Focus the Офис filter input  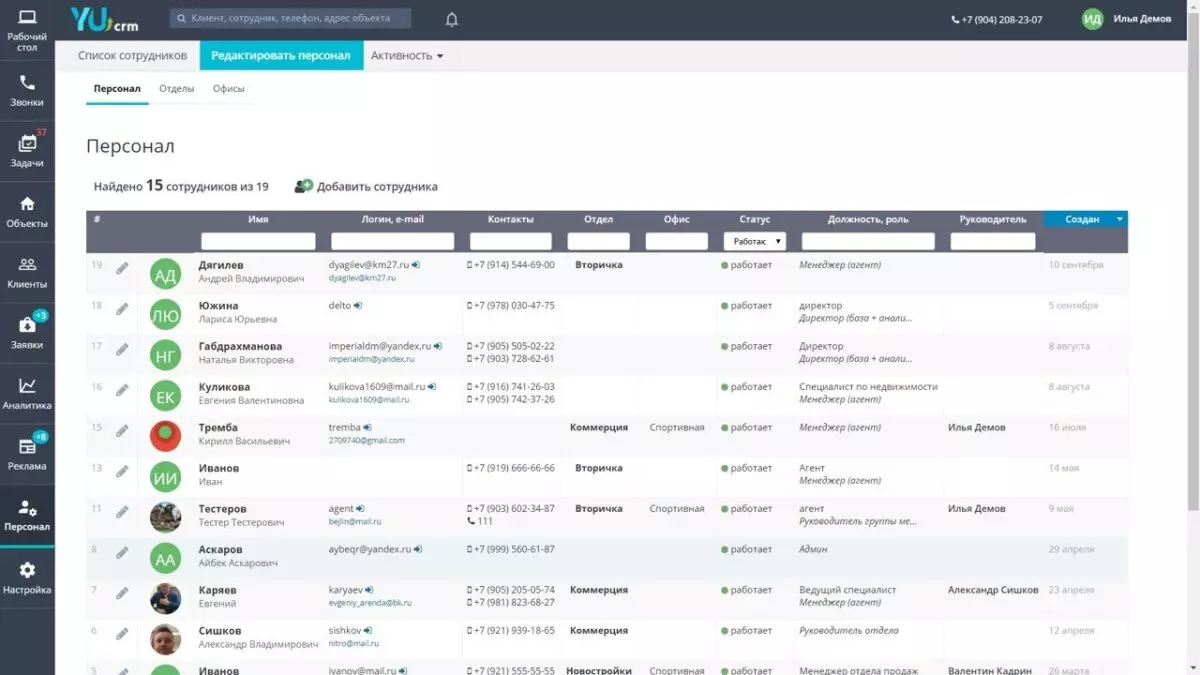pos(677,241)
